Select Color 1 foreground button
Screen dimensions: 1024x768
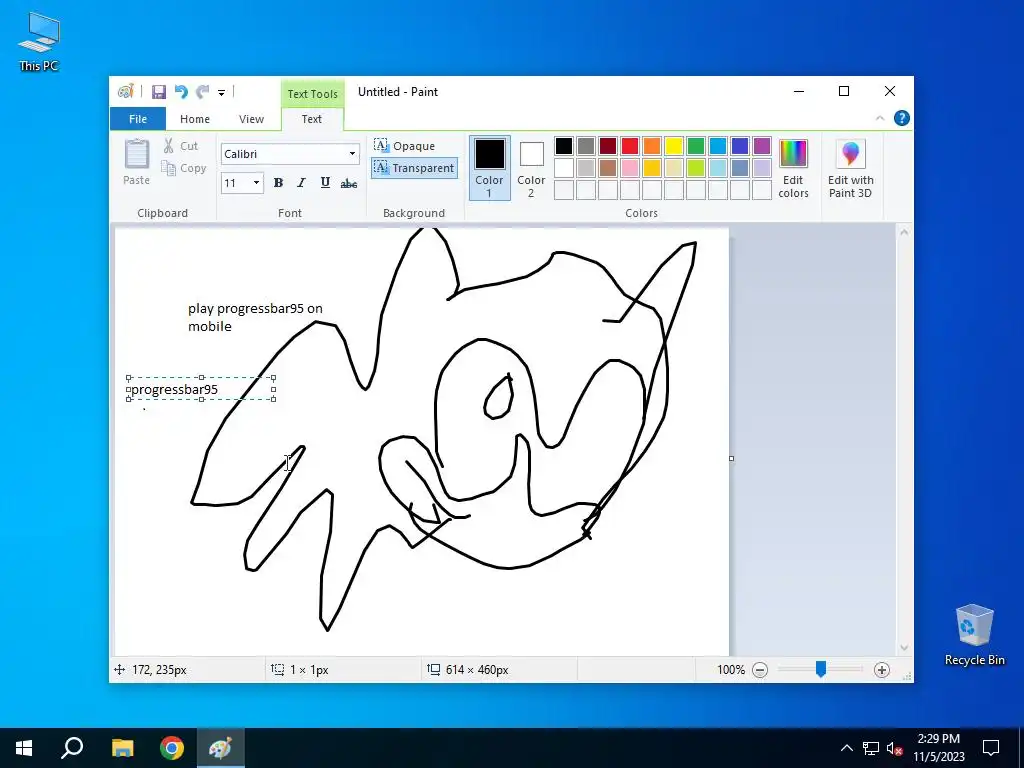point(489,168)
